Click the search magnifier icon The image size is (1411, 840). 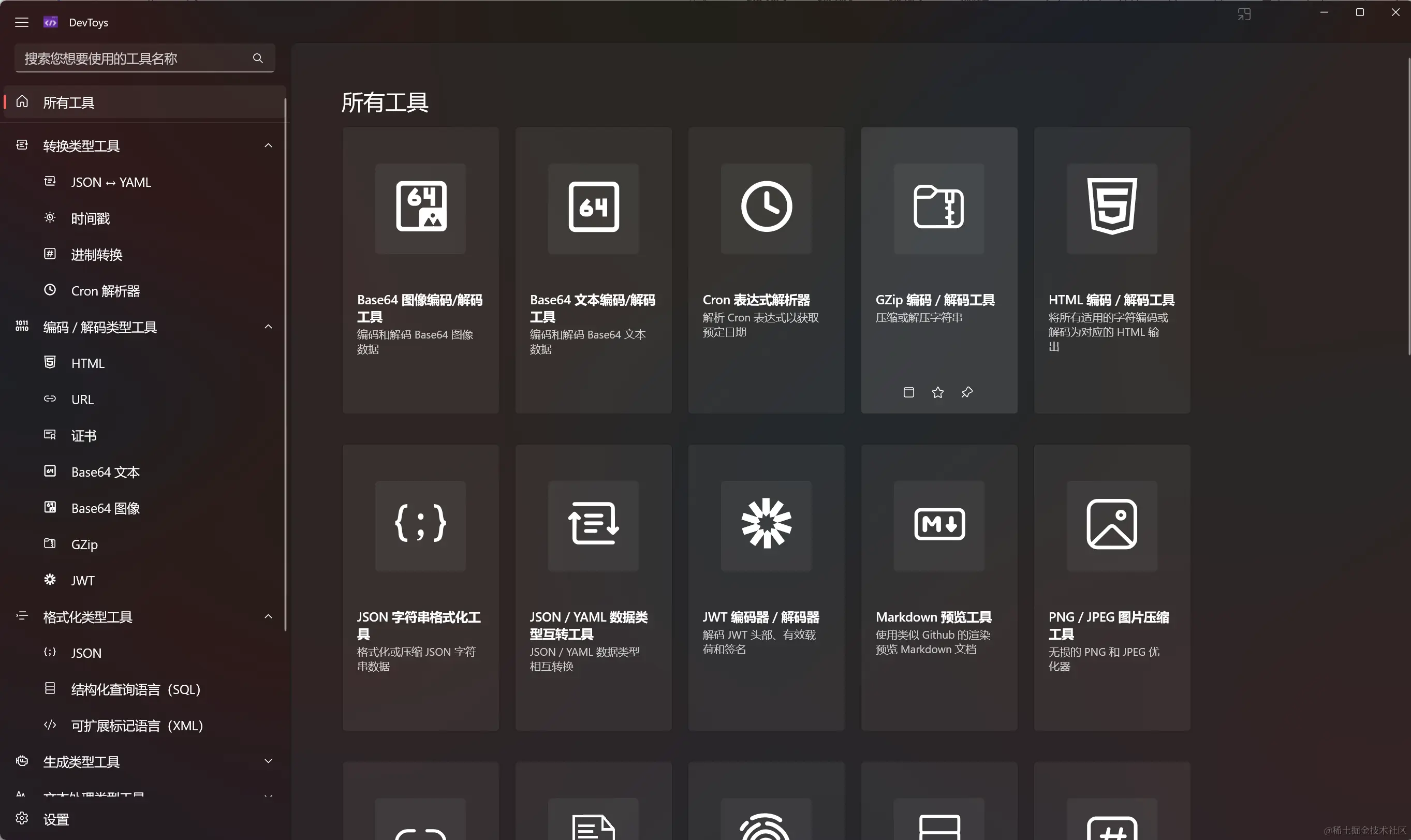click(x=258, y=58)
